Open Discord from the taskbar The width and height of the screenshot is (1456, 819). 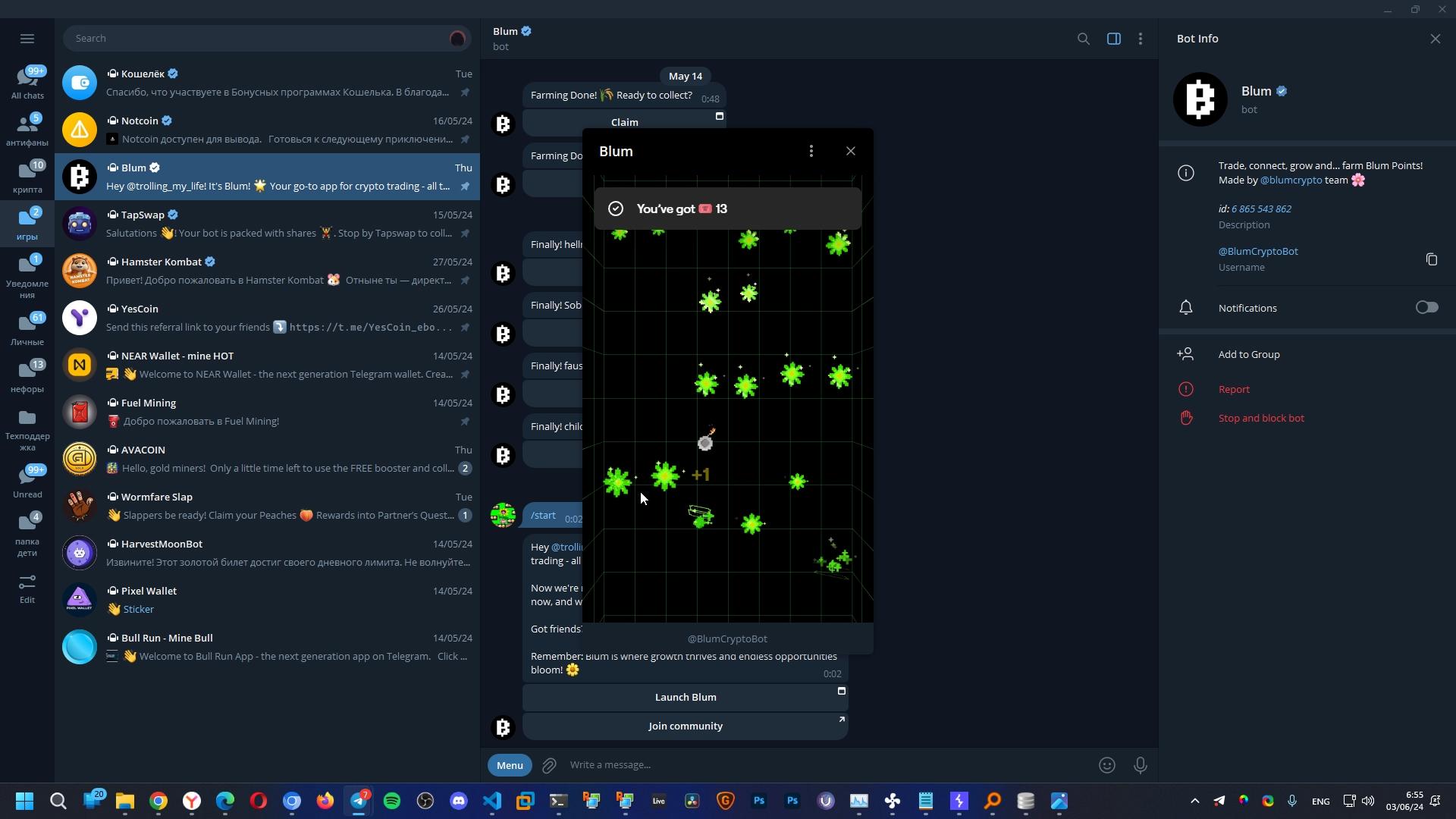click(x=459, y=801)
